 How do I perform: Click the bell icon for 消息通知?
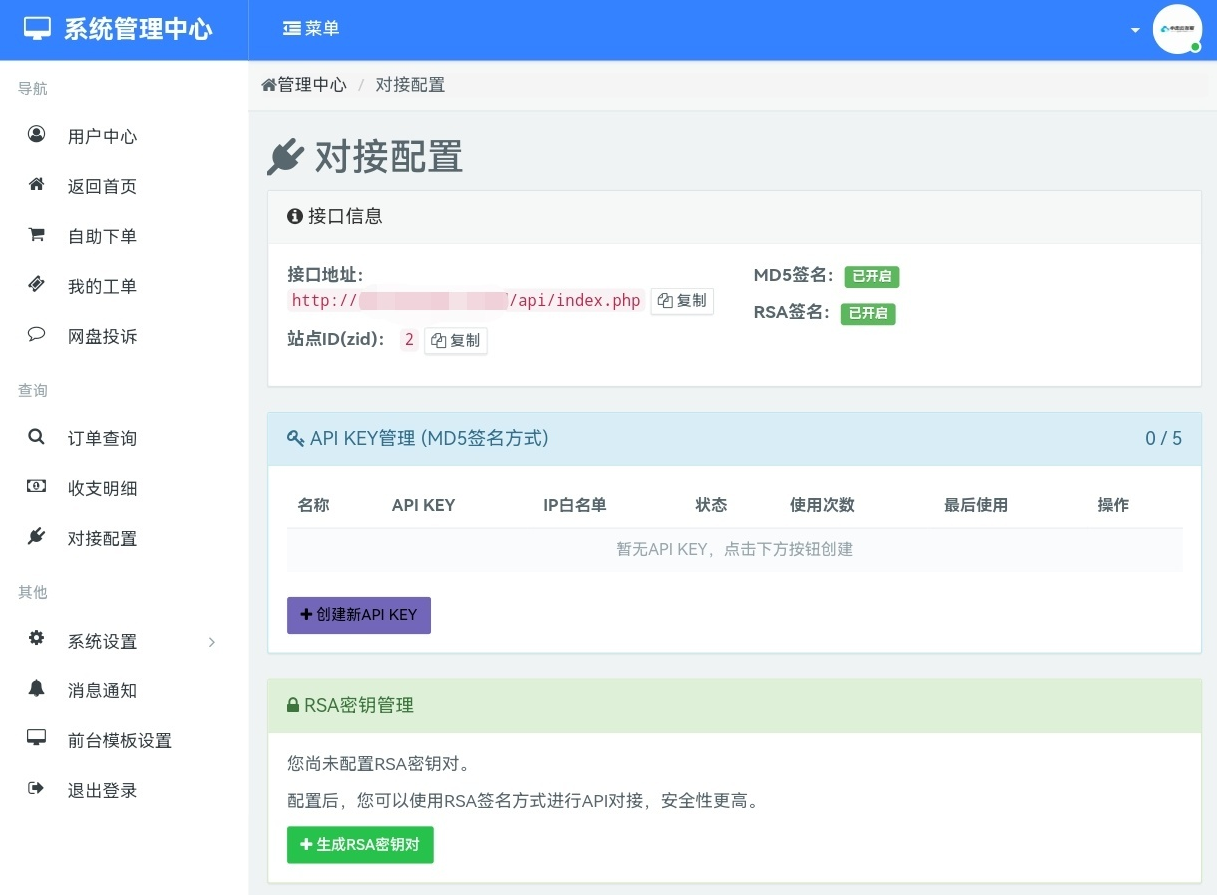click(x=36, y=688)
